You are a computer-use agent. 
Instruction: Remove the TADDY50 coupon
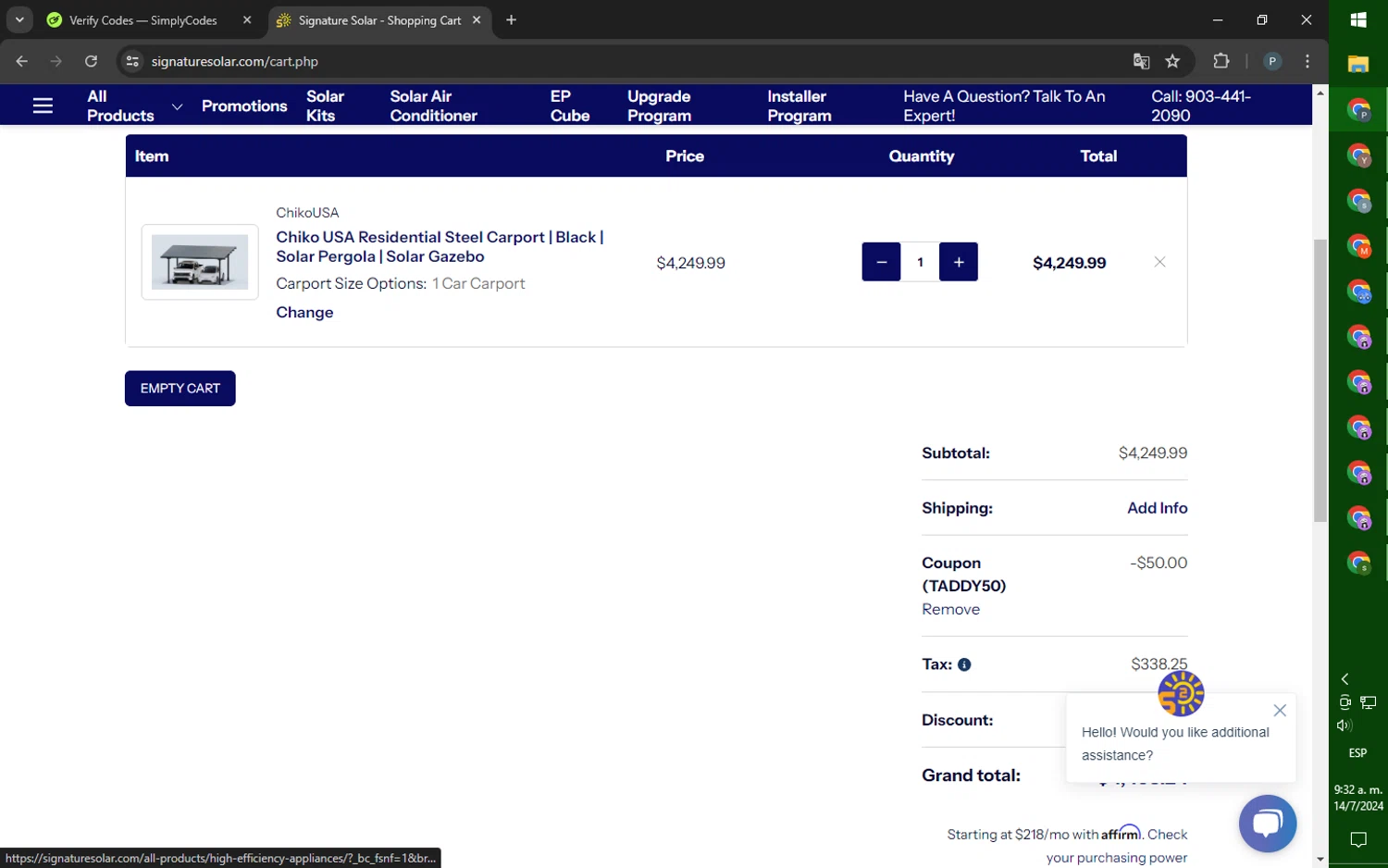(950, 609)
